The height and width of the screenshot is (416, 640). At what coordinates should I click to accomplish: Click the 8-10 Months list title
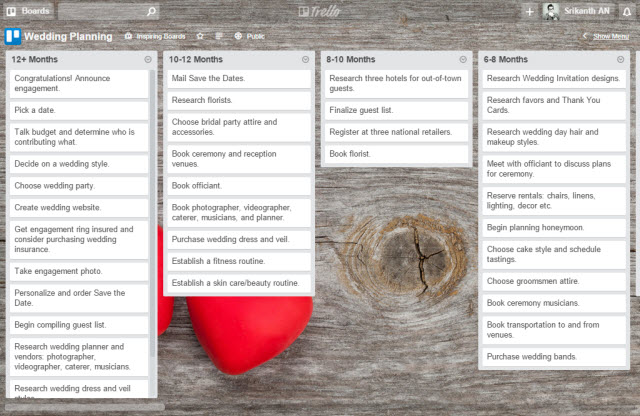[351, 60]
